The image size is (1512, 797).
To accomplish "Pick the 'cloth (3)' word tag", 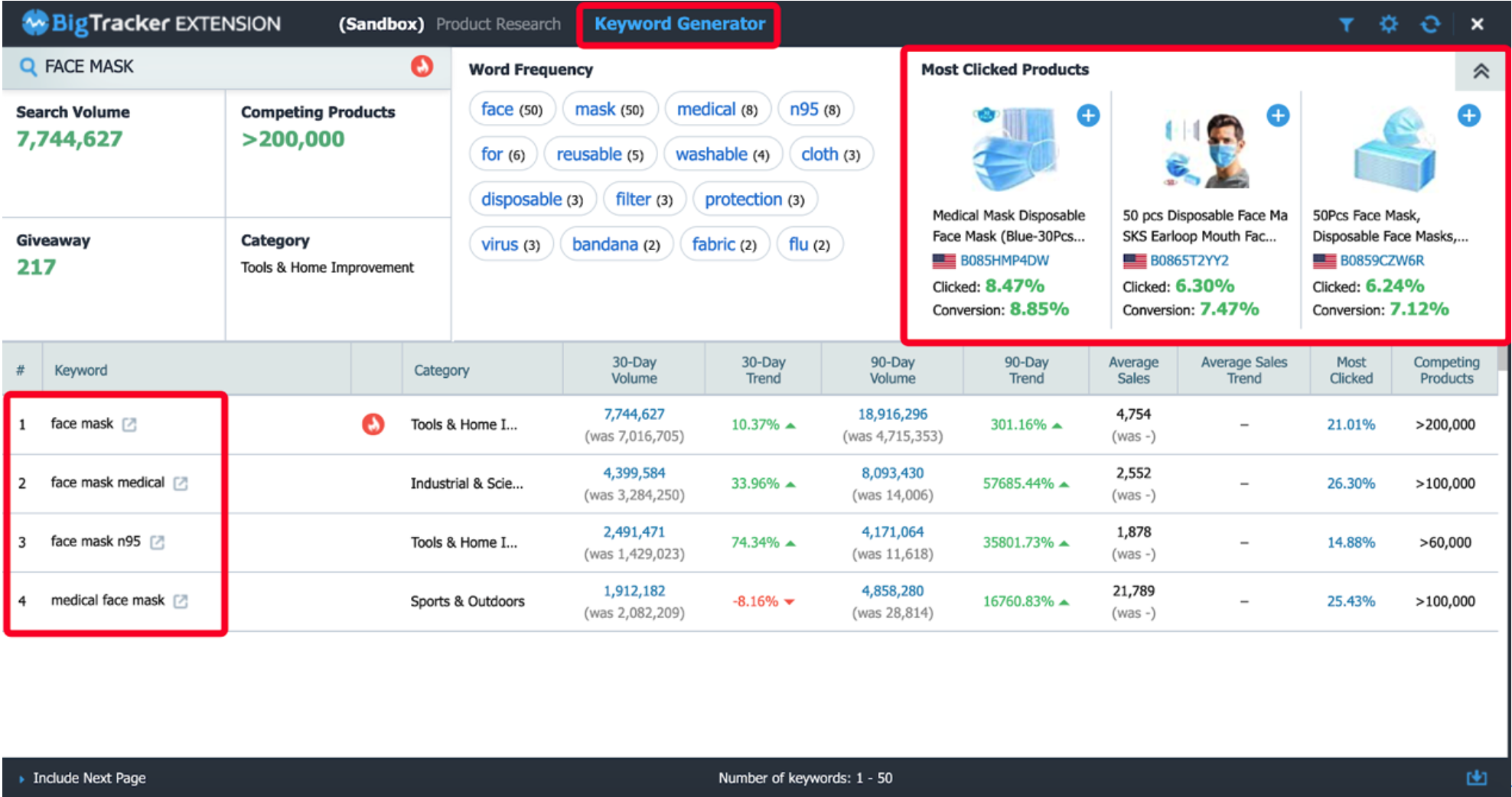I will 830,155.
